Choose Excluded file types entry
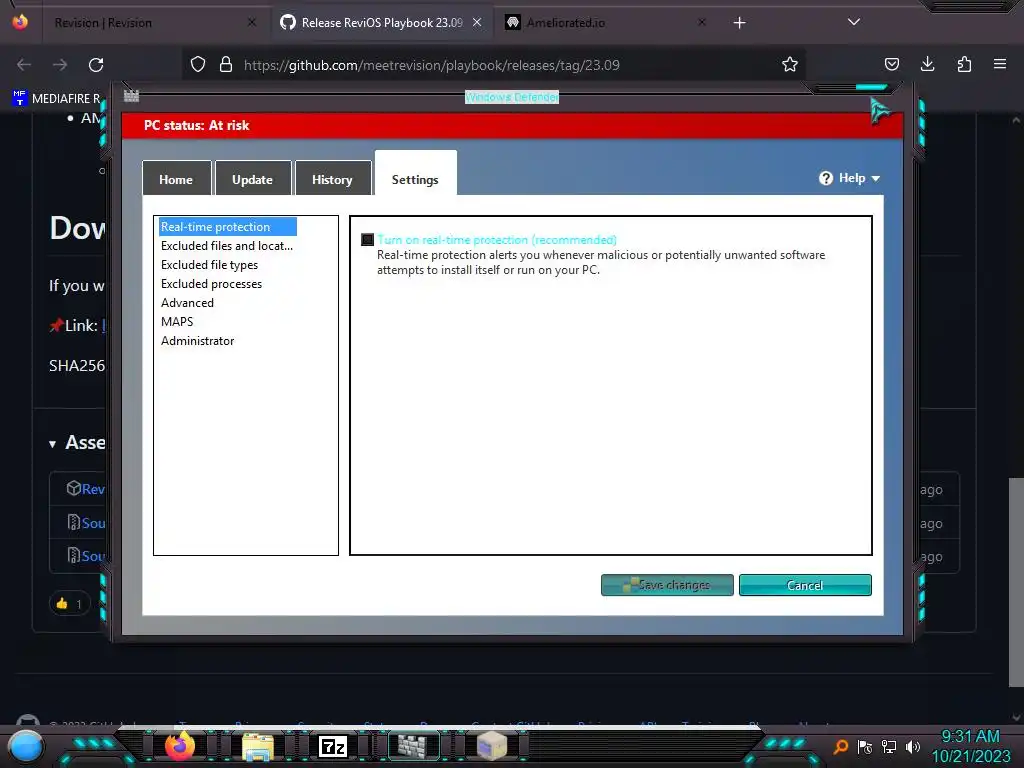 pyautogui.click(x=209, y=264)
